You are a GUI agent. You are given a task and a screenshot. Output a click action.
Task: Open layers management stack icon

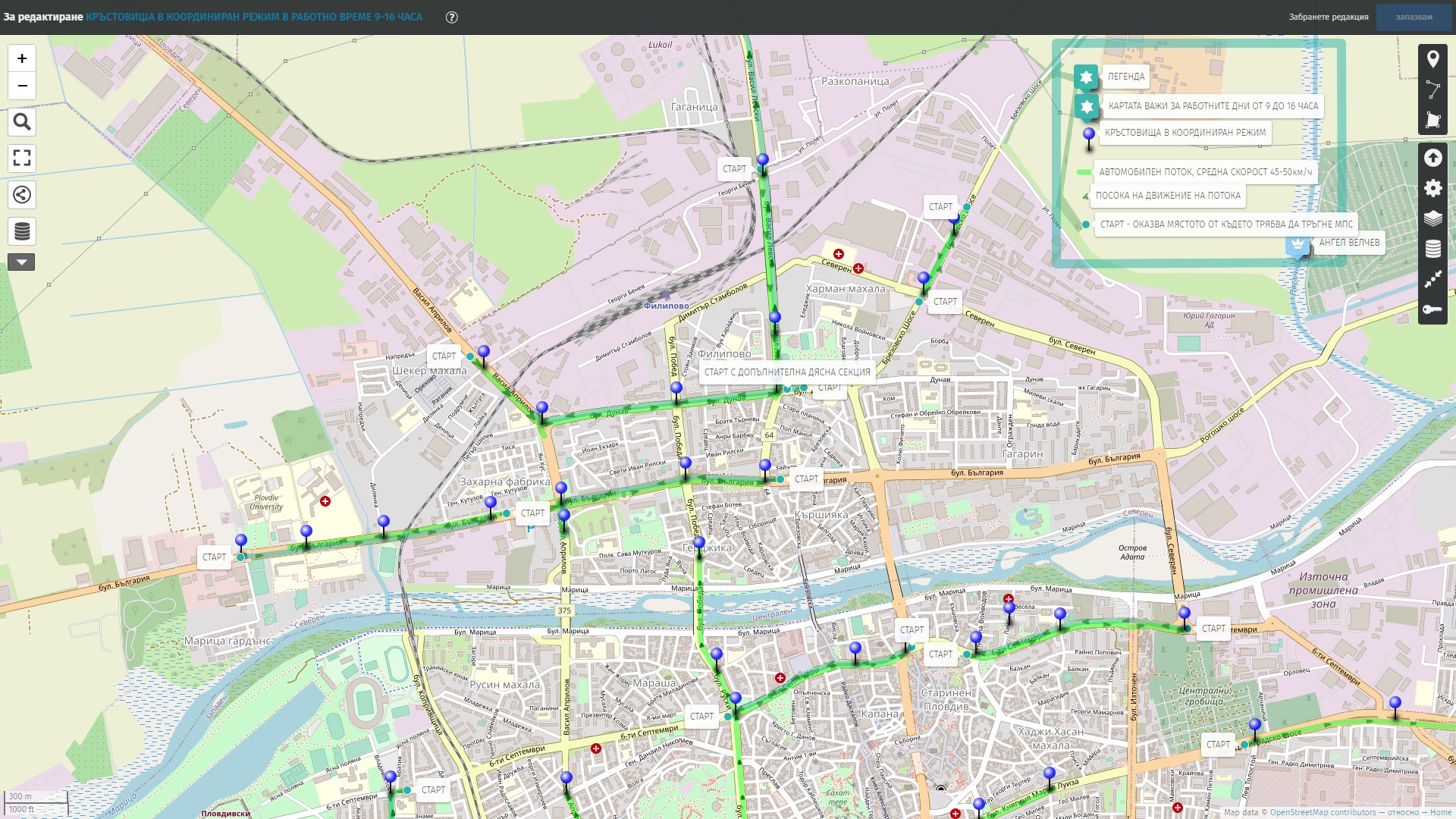[x=1432, y=218]
